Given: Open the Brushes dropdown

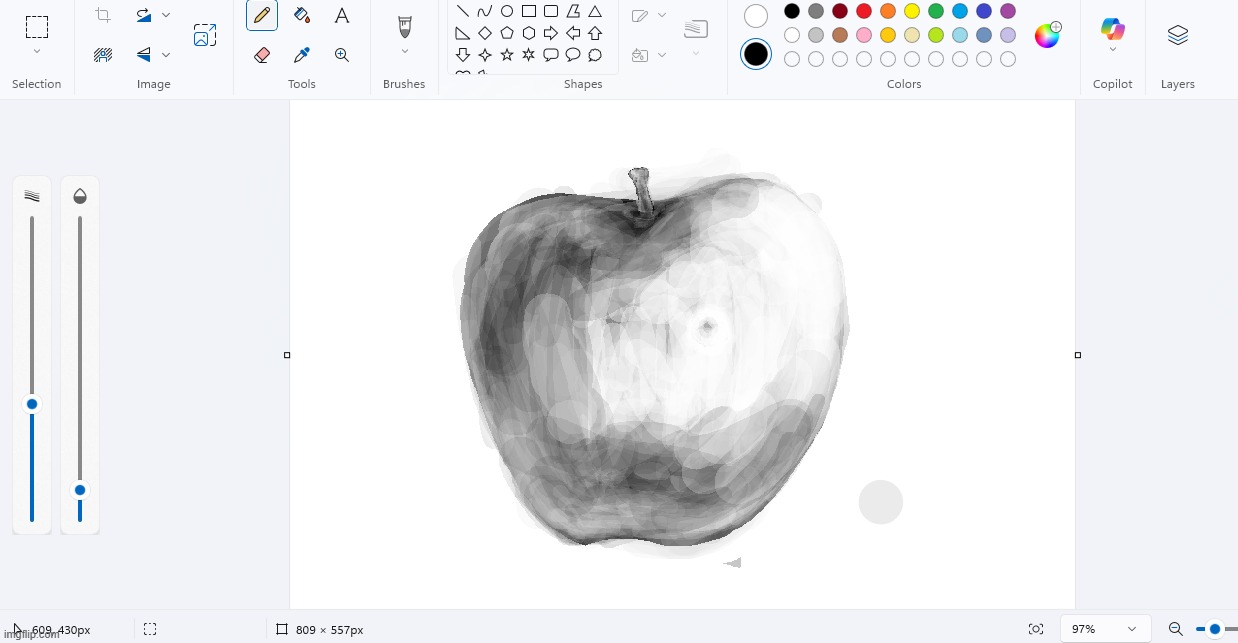Looking at the screenshot, I should coord(404,50).
